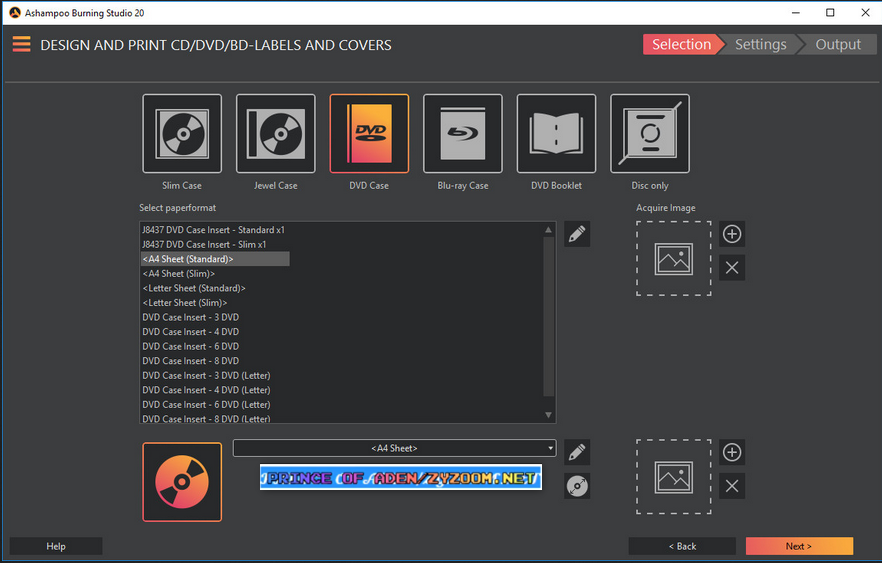Select DVD Case Insert - 8 DVD (Letter)

(206, 418)
